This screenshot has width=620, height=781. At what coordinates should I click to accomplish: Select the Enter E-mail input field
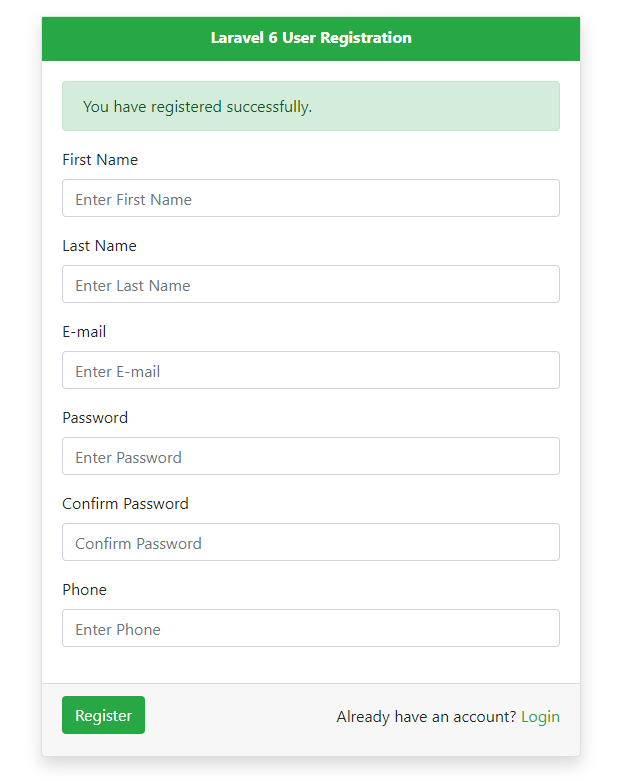tap(311, 370)
